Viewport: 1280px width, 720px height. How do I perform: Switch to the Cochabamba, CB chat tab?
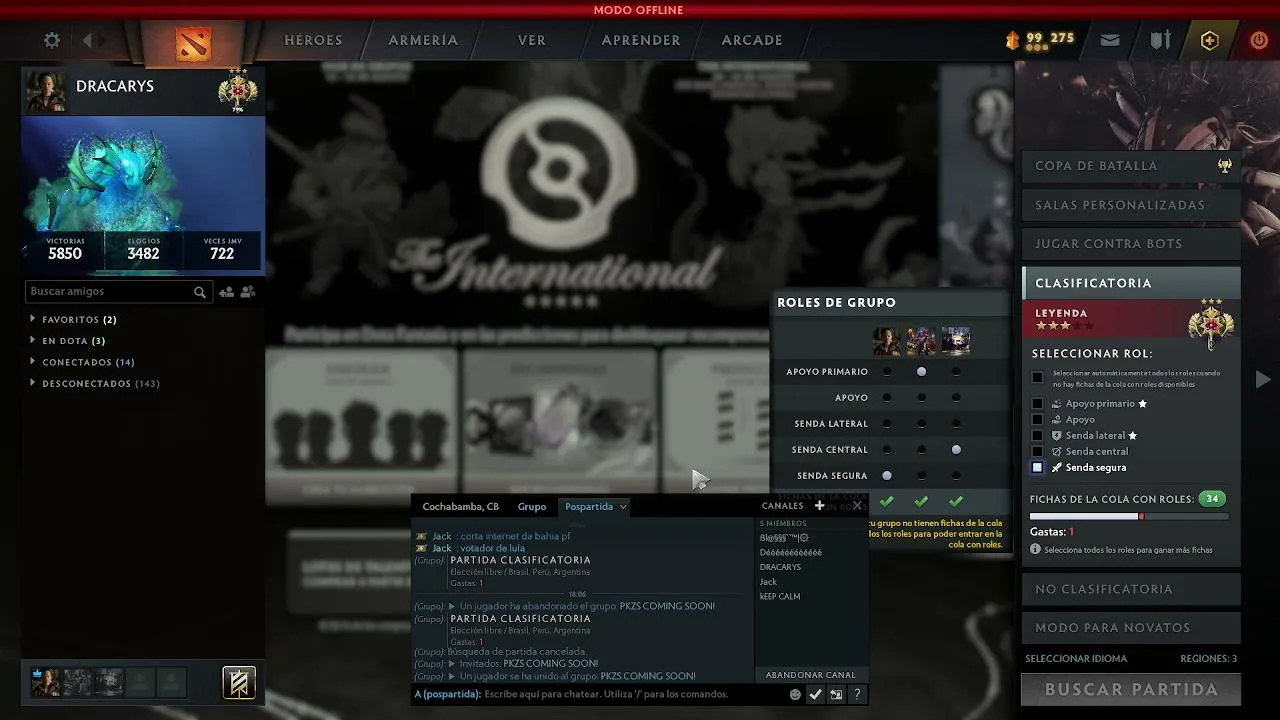pyautogui.click(x=460, y=507)
